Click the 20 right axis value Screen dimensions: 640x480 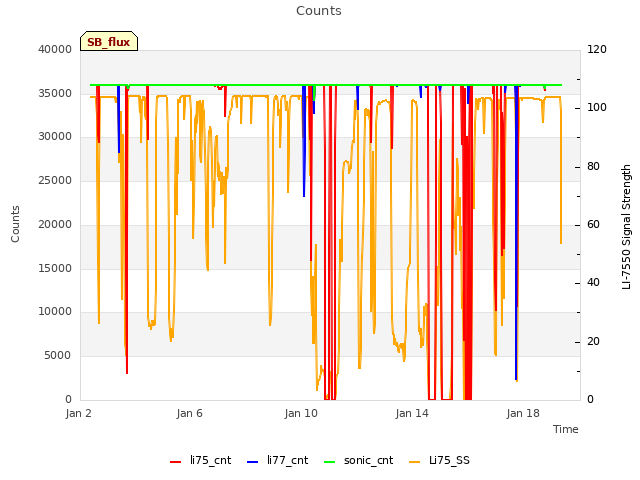click(593, 341)
